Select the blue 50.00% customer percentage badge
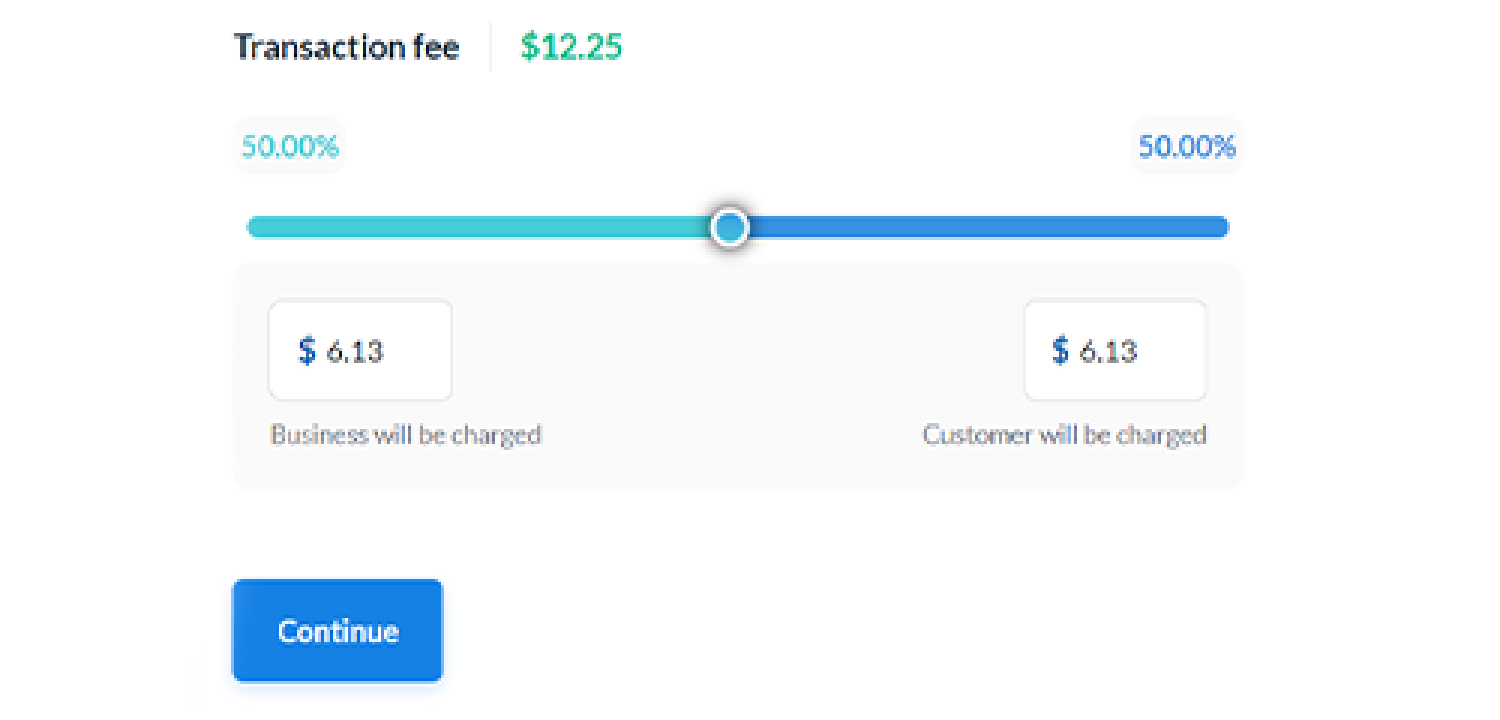The width and height of the screenshot is (1500, 720). tap(1187, 147)
